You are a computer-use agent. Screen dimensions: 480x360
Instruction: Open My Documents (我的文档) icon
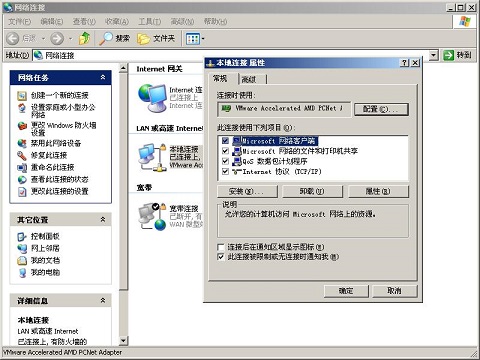22,261
